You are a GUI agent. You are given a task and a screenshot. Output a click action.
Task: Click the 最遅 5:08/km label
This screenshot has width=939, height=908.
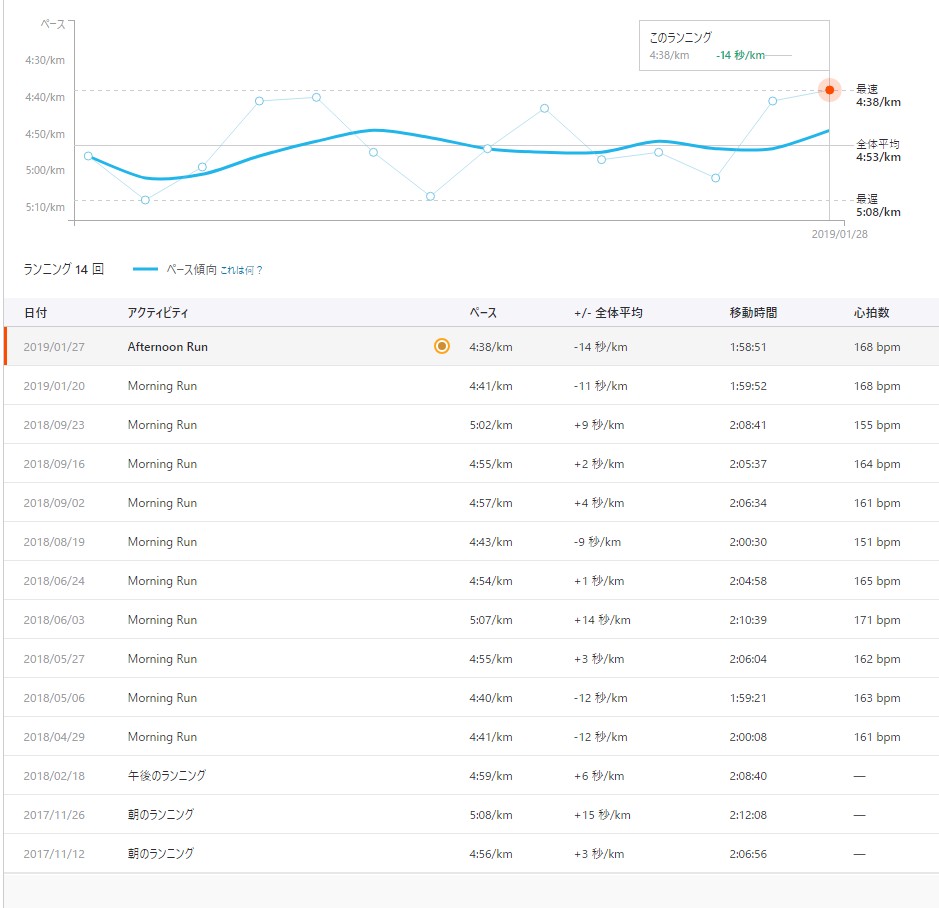click(878, 205)
